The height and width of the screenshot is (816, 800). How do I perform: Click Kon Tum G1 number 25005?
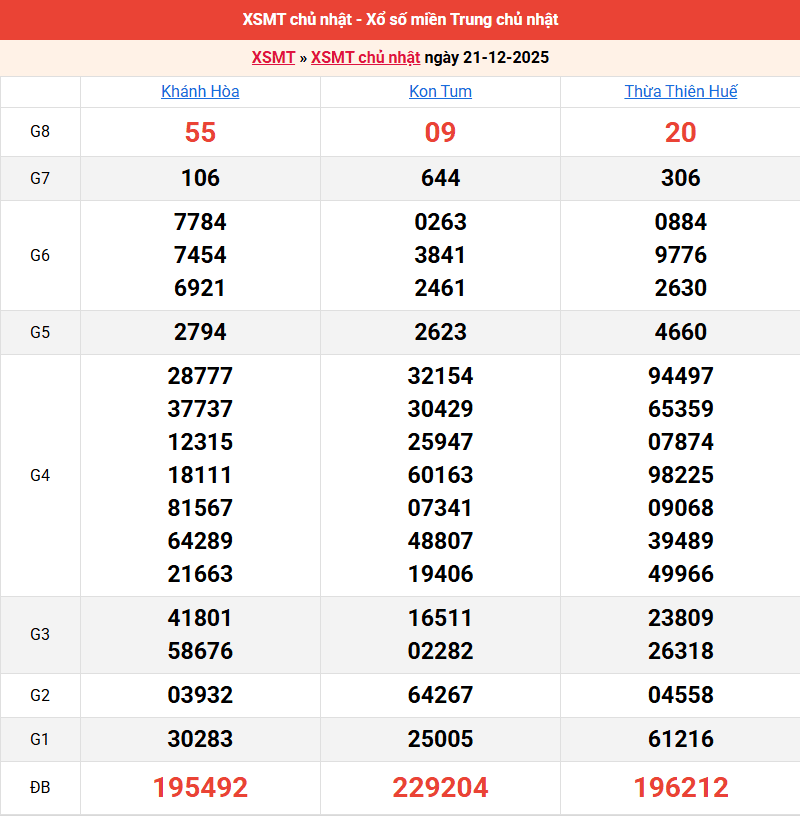[x=441, y=741]
